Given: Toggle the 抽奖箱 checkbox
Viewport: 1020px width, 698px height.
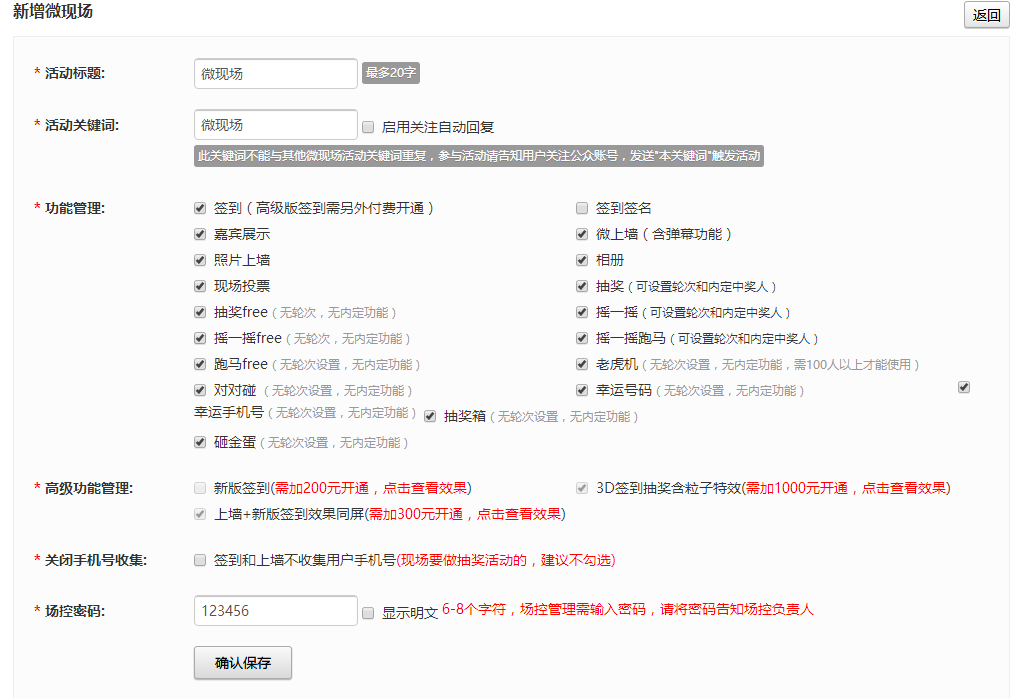Looking at the screenshot, I should pos(430,416).
